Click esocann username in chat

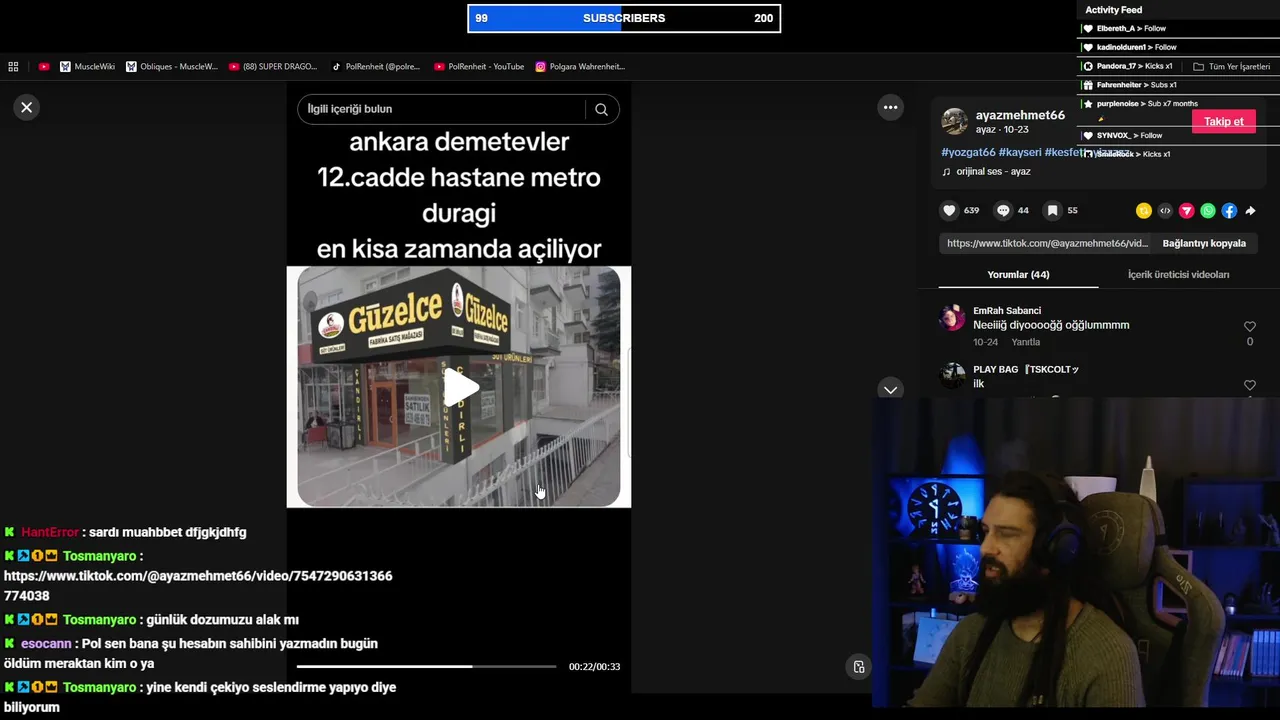tap(46, 644)
